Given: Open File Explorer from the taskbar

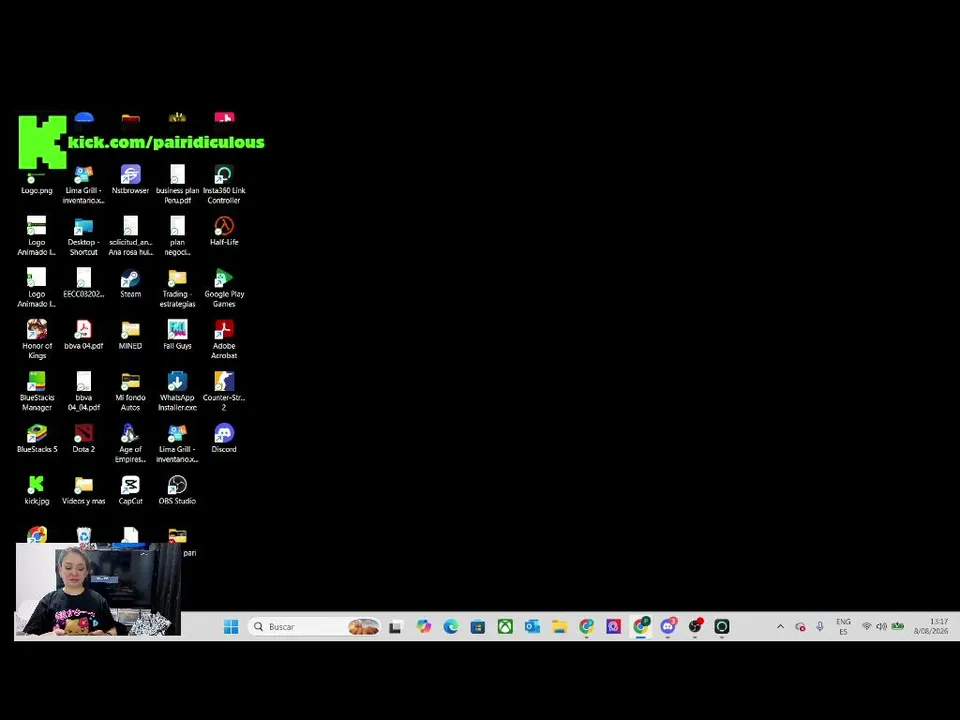Looking at the screenshot, I should (x=560, y=626).
